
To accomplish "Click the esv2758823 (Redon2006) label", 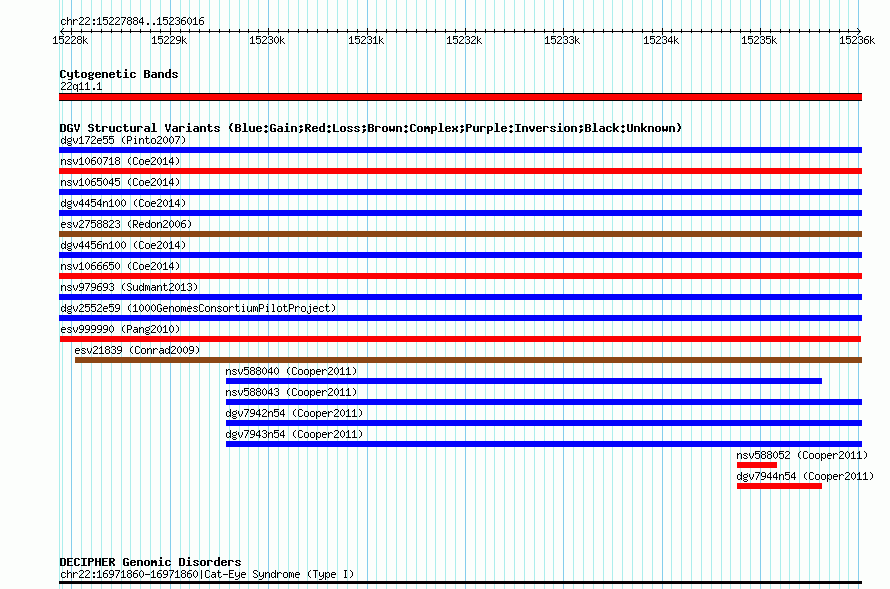I will 126,224.
